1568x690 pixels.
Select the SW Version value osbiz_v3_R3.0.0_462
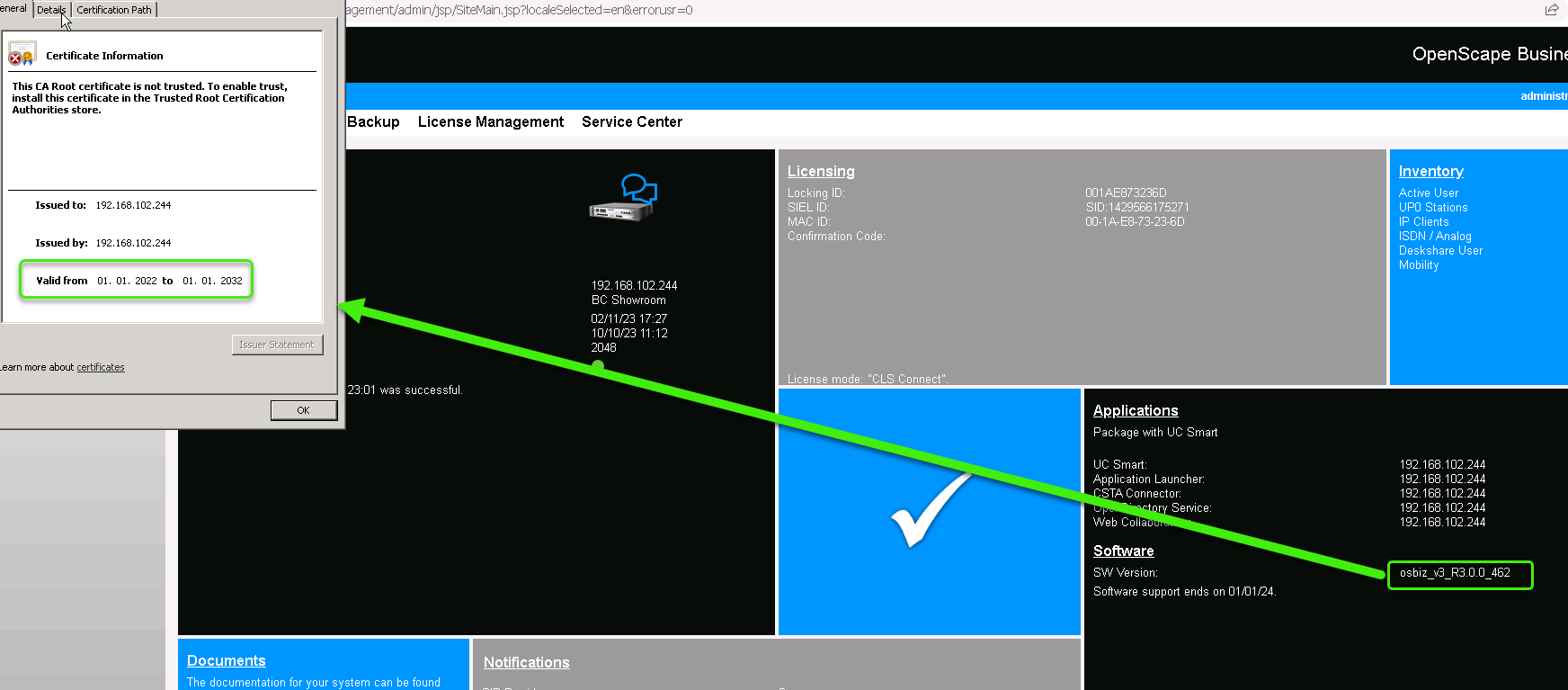tap(1455, 573)
